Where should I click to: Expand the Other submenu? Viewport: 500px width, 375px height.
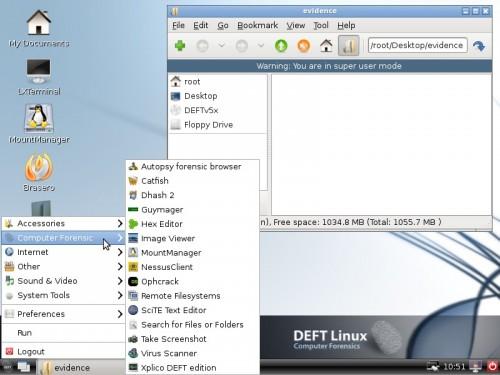click(x=64, y=266)
